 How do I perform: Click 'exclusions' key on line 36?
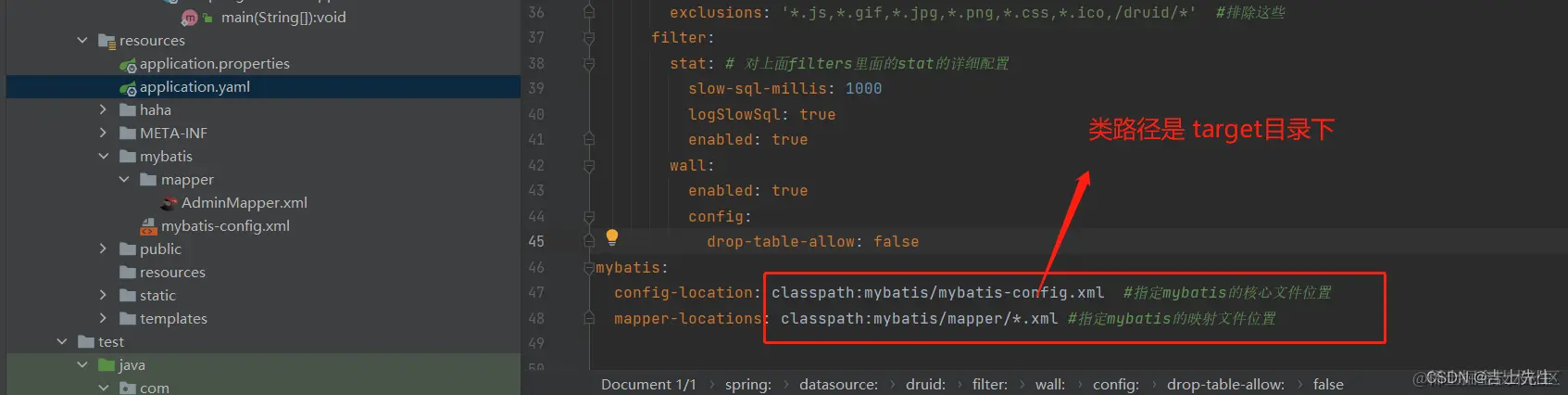point(716,13)
